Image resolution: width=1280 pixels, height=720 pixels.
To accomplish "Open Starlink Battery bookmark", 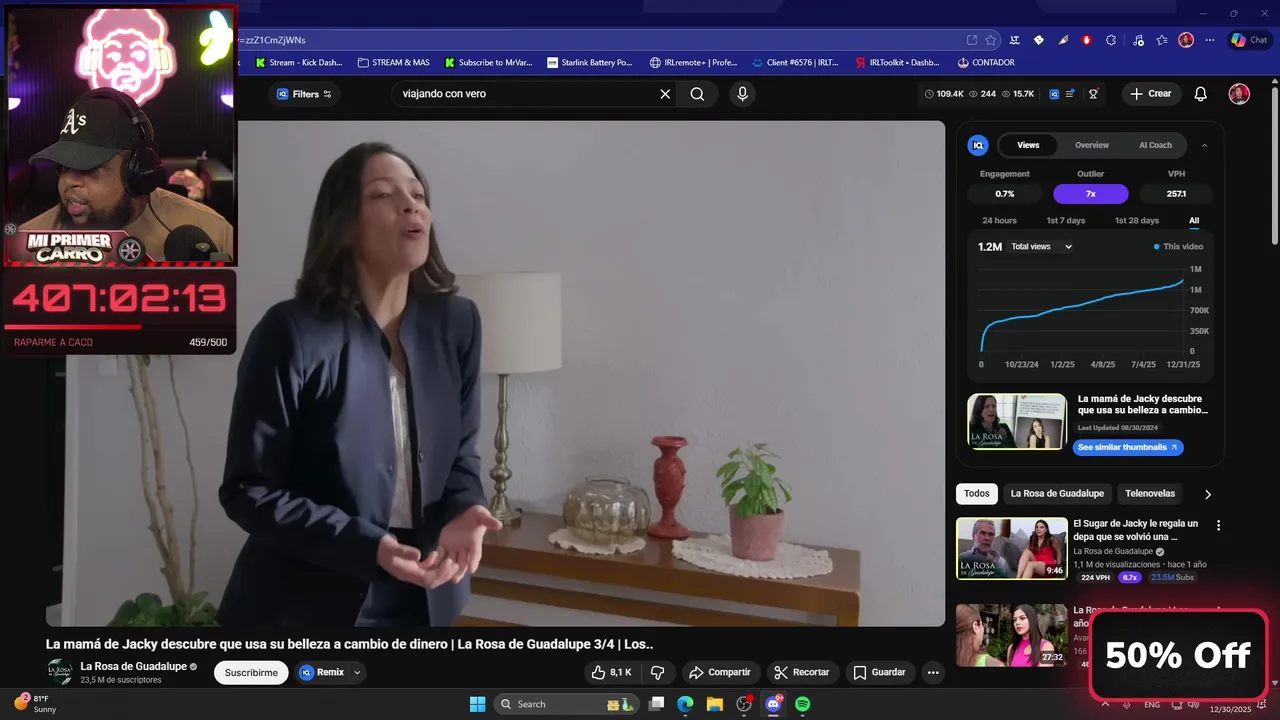I will tap(590, 62).
